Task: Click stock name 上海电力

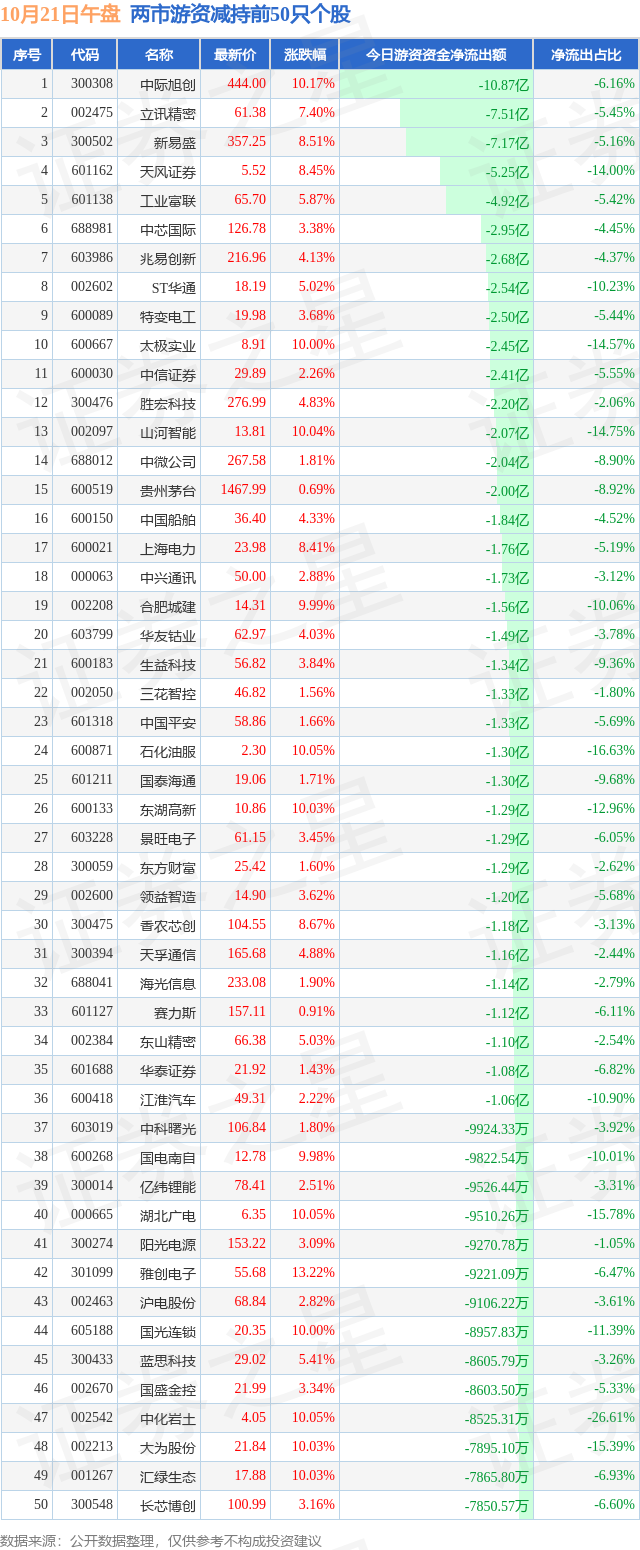Action: point(168,548)
